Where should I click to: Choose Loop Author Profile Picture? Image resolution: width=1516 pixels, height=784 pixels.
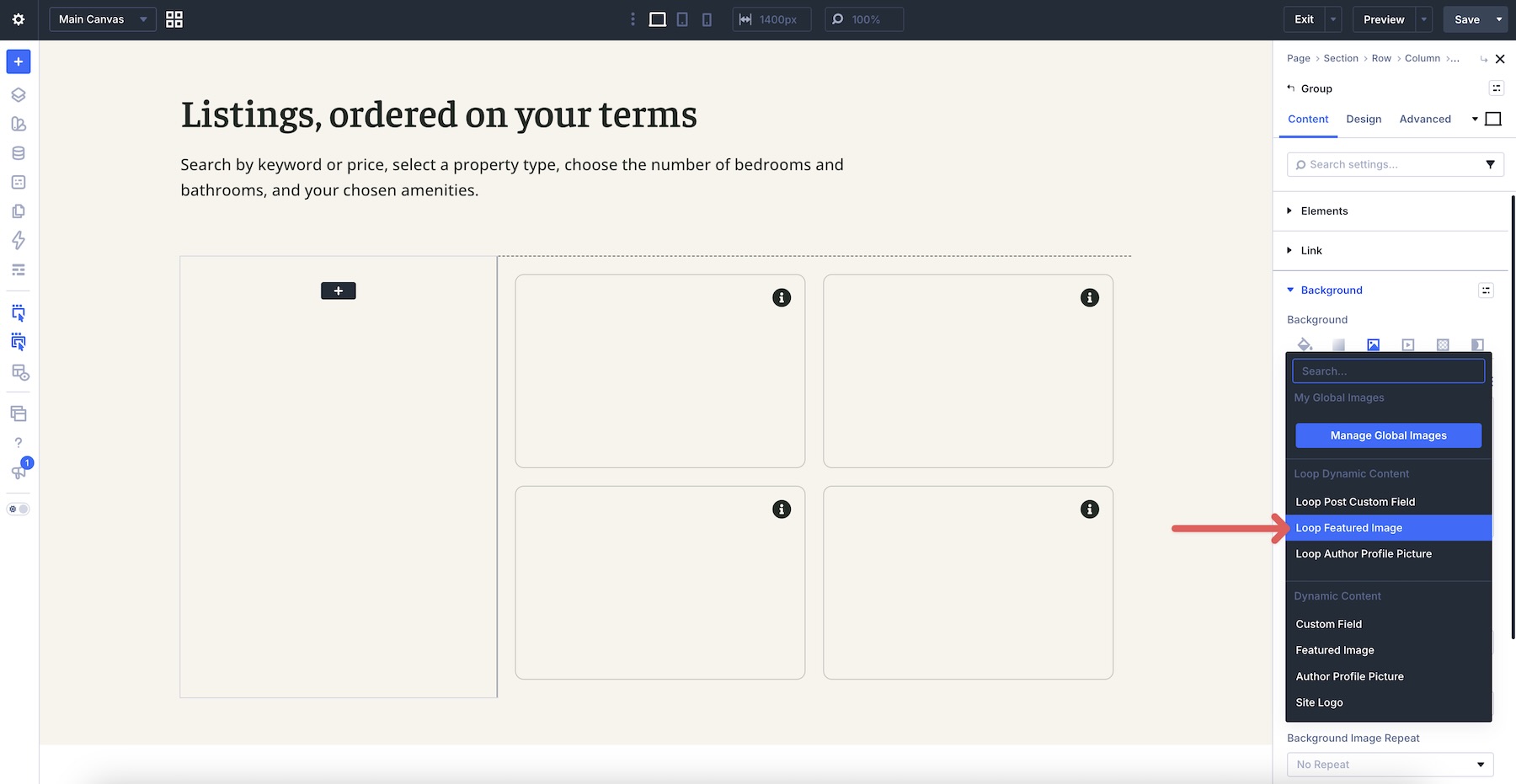tap(1389, 554)
